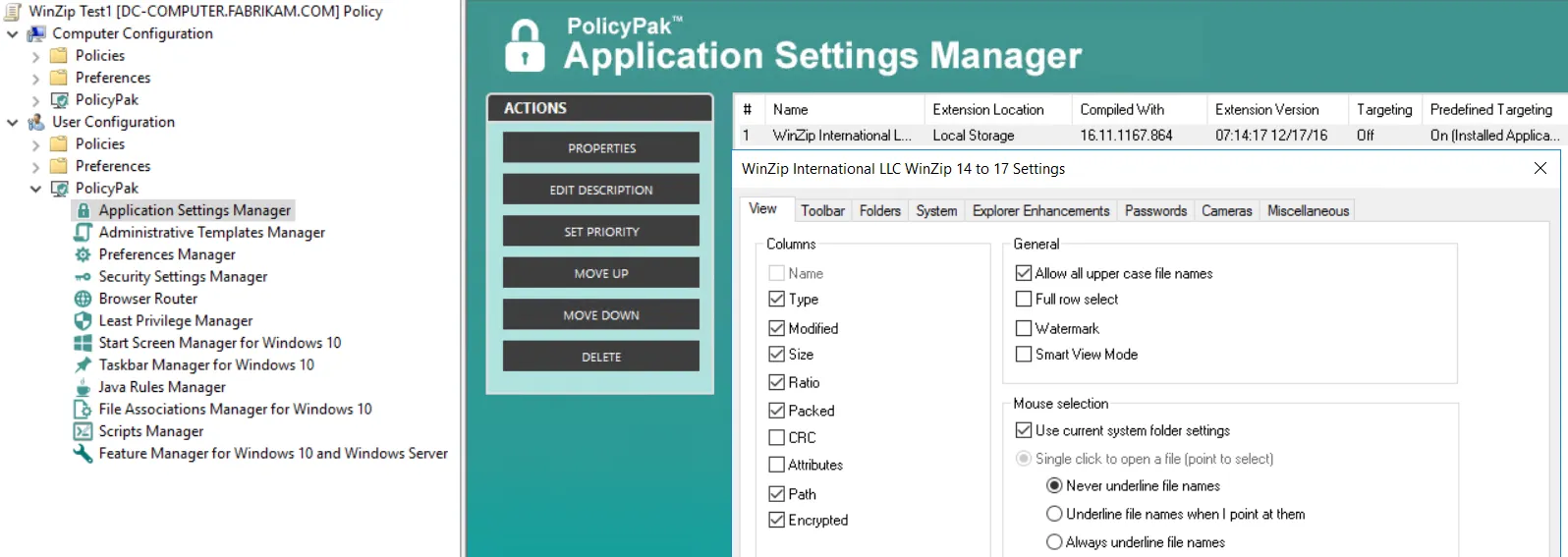Click the Java Rules Manager coffee icon
The image size is (1568, 557).
[84, 387]
